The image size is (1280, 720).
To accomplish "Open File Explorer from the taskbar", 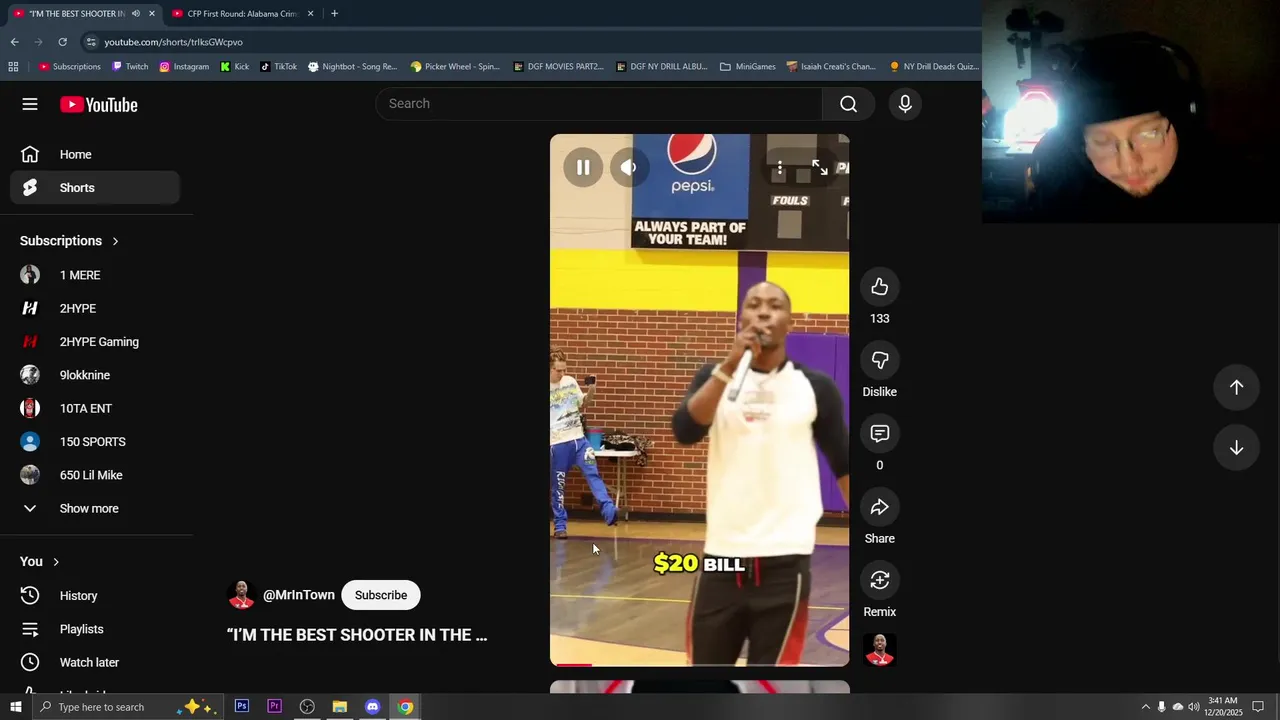I will 340,707.
